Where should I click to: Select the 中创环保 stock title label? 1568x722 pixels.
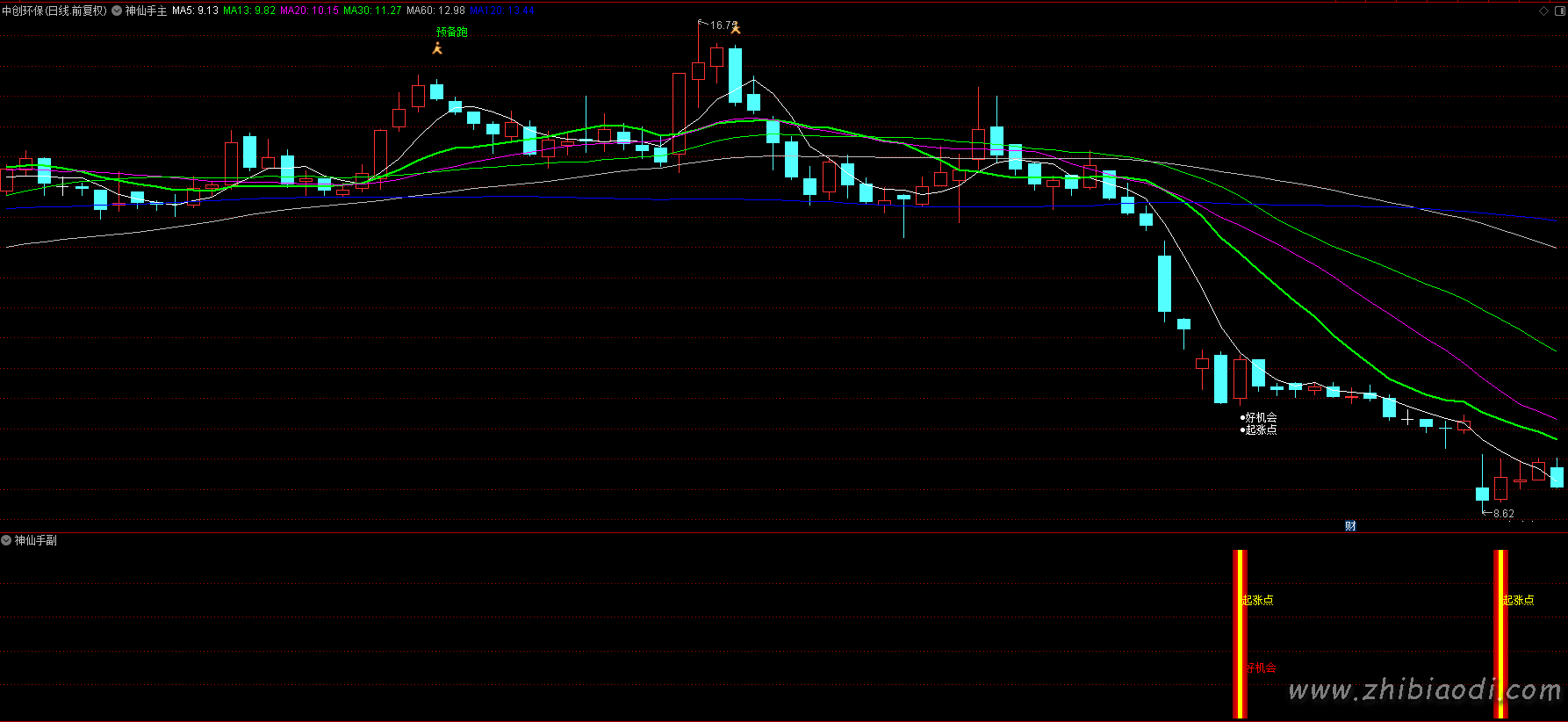pos(54,11)
